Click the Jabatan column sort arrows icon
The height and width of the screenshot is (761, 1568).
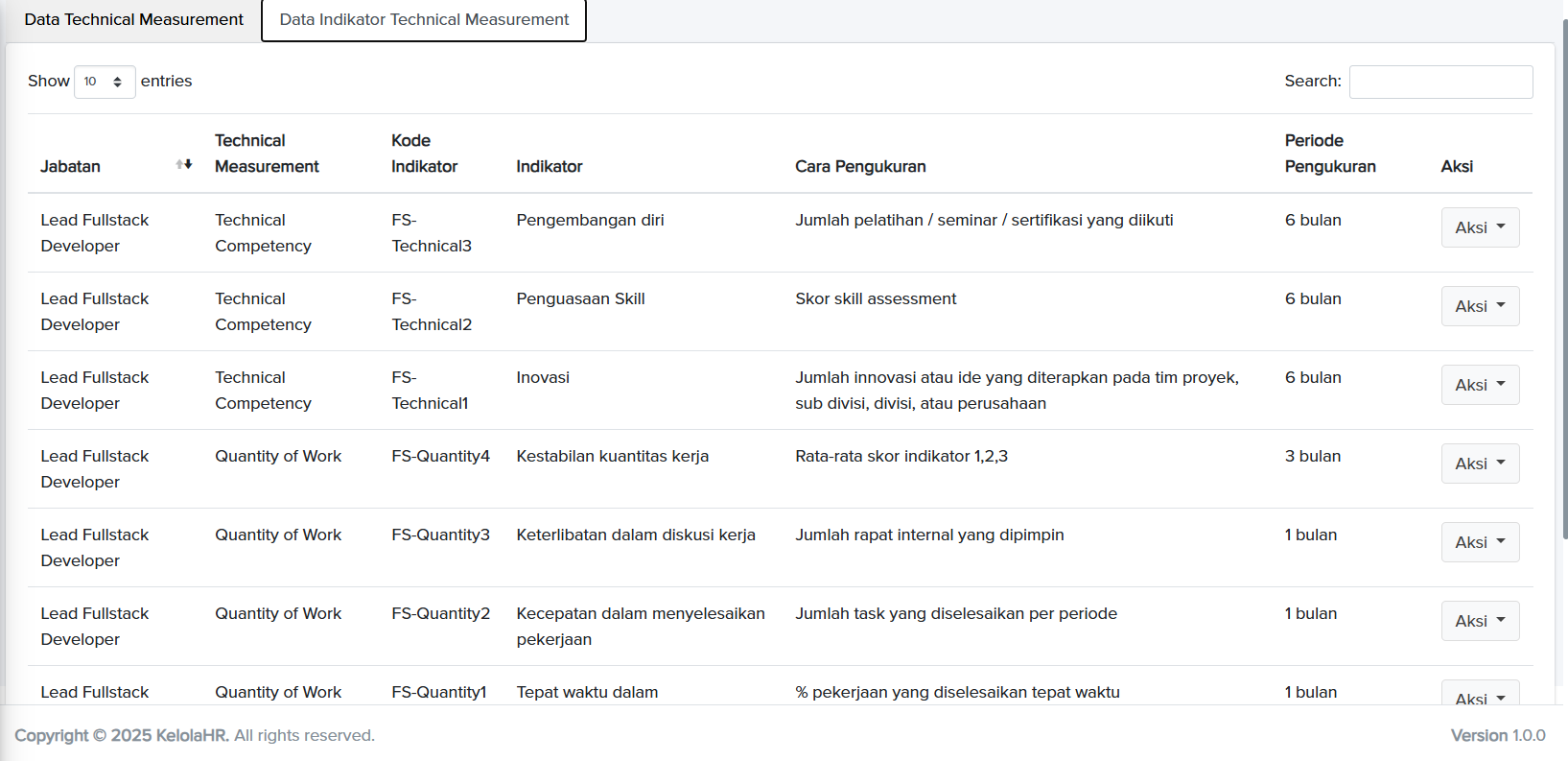[x=184, y=165]
